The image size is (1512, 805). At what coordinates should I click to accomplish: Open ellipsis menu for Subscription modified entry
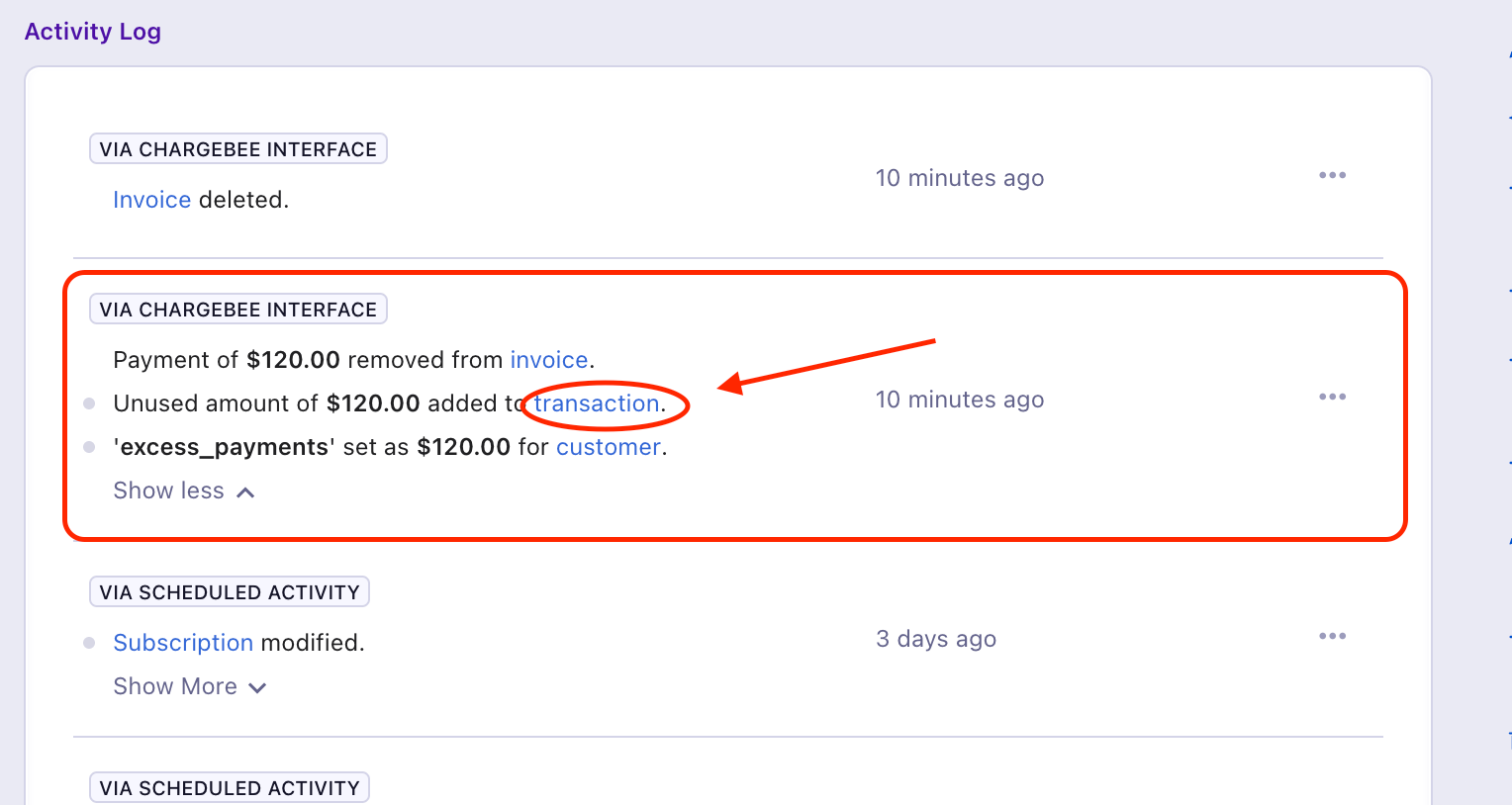[x=1332, y=637]
